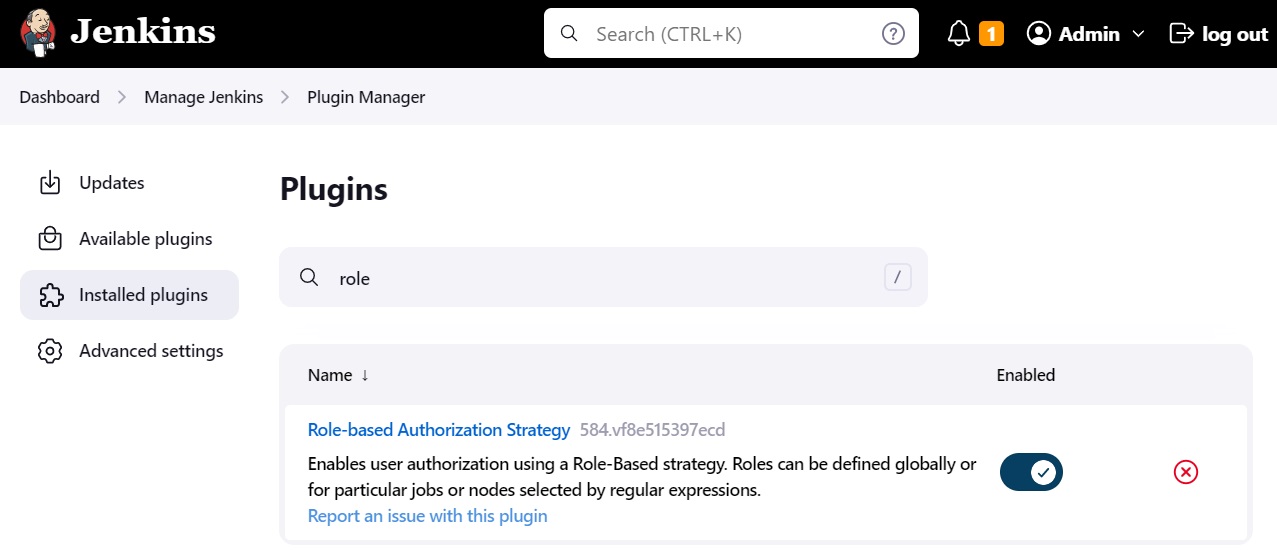
Task: Expand chevron after Dashboard breadcrumb
Action: [x=122, y=97]
